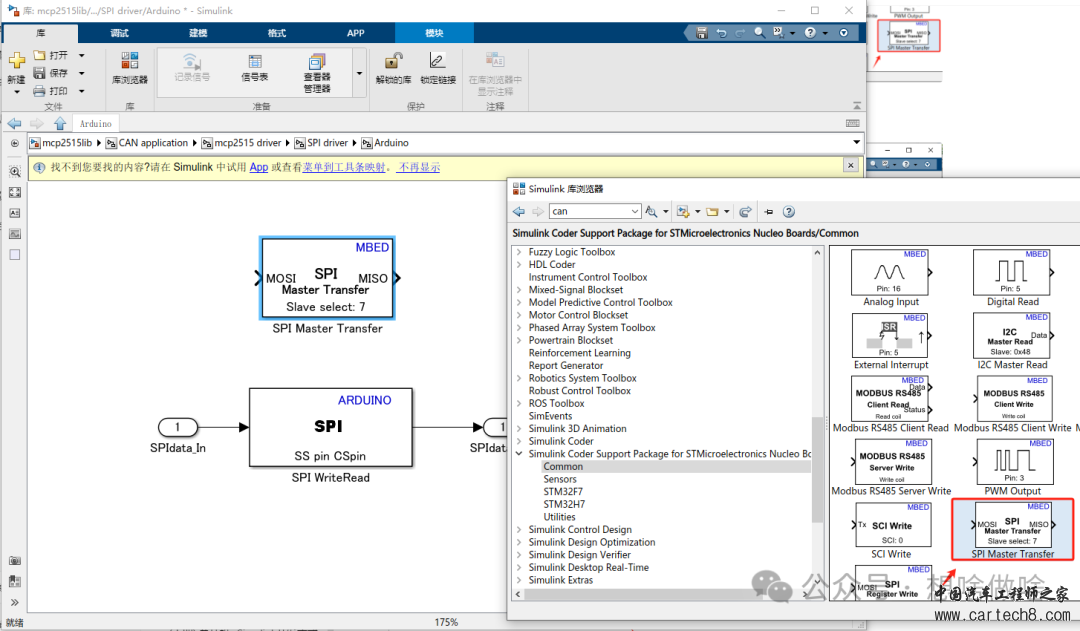Switch to the APP ribbon tab

point(355,33)
